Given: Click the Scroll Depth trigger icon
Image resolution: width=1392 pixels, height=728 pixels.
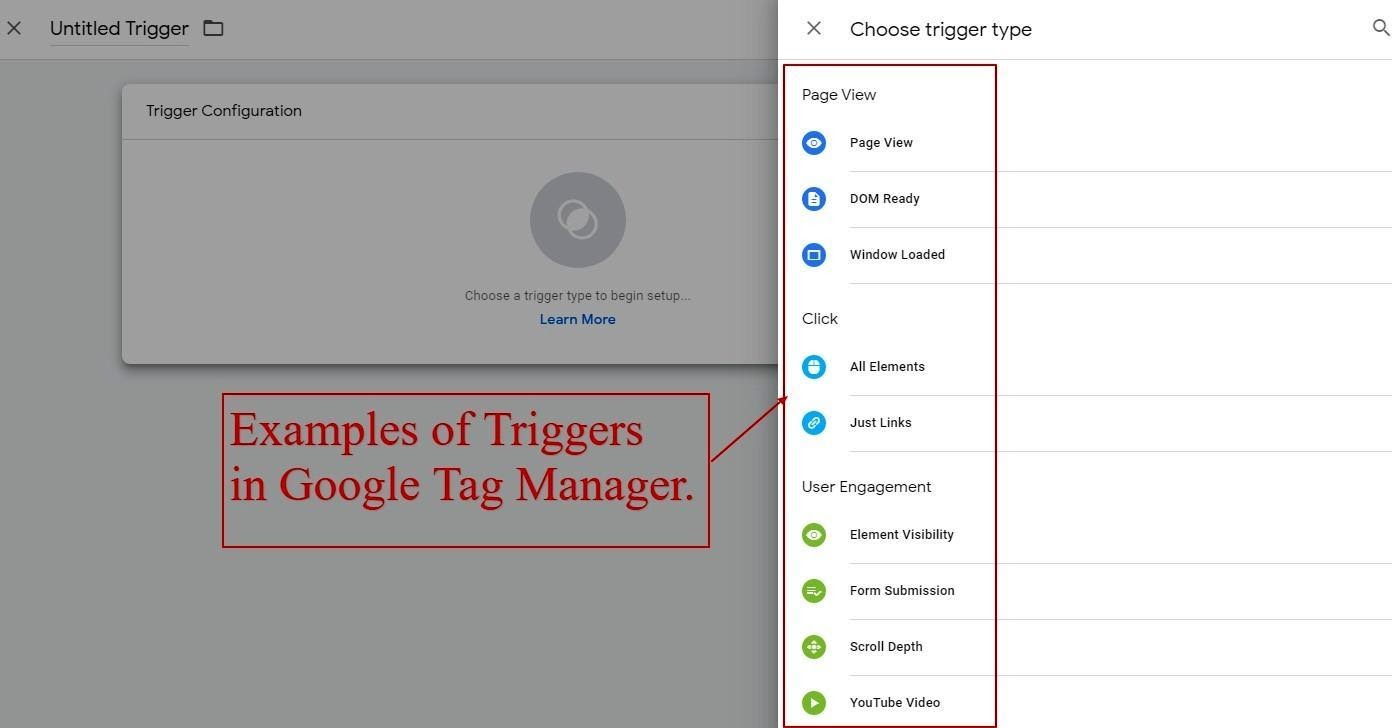Looking at the screenshot, I should pyautogui.click(x=813, y=647).
